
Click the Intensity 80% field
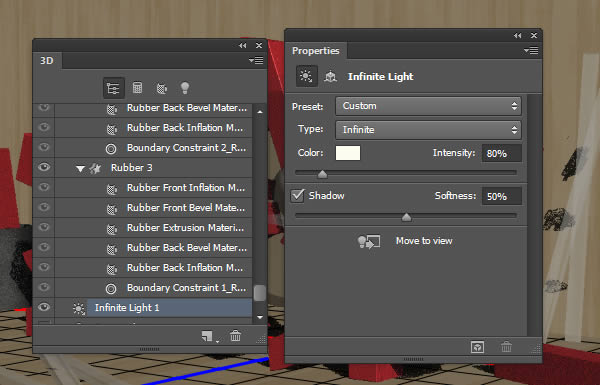pyautogui.click(x=501, y=153)
